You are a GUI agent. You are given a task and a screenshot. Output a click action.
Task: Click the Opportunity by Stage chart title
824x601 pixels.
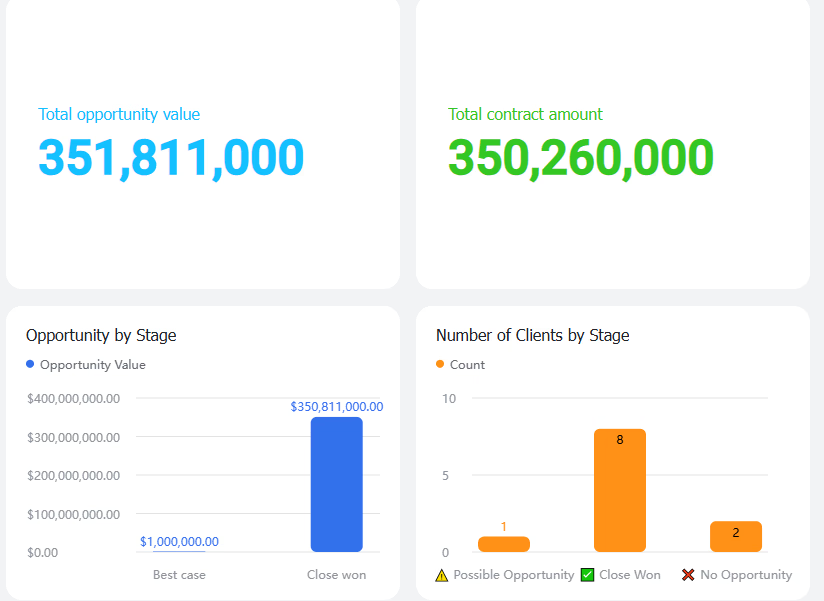101,335
